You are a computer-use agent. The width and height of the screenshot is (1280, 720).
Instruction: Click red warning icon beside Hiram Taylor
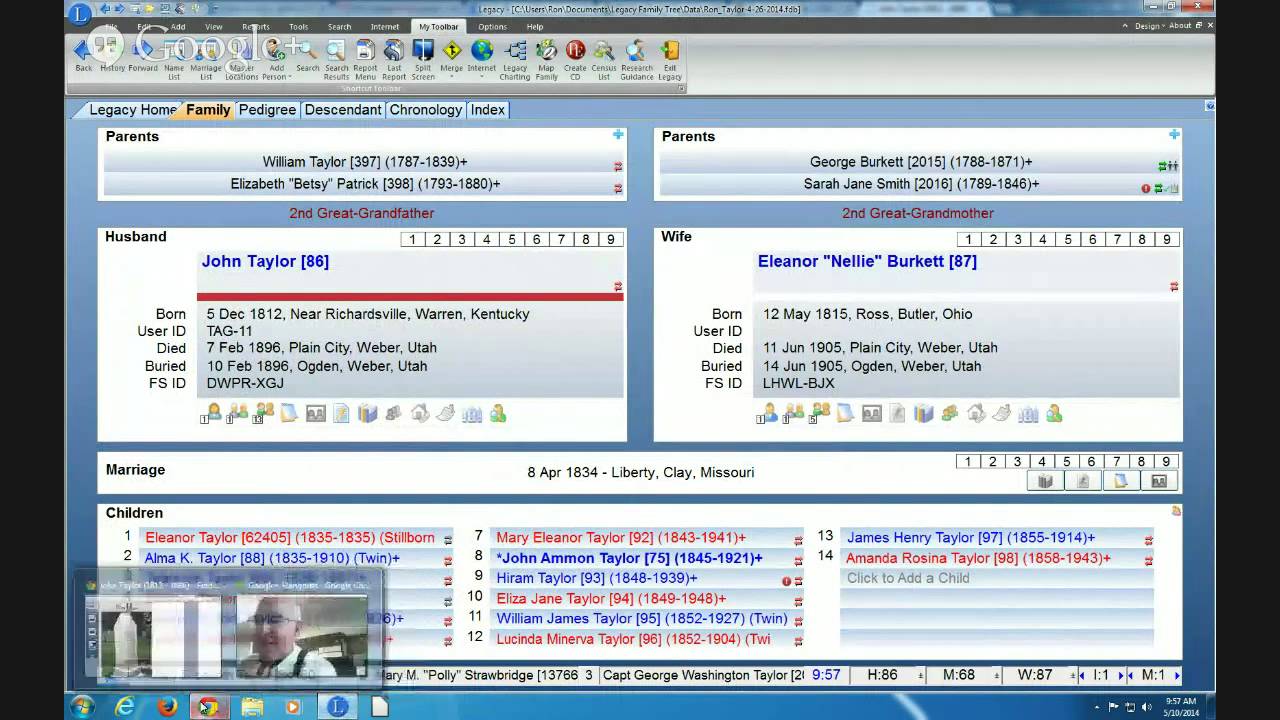[786, 581]
